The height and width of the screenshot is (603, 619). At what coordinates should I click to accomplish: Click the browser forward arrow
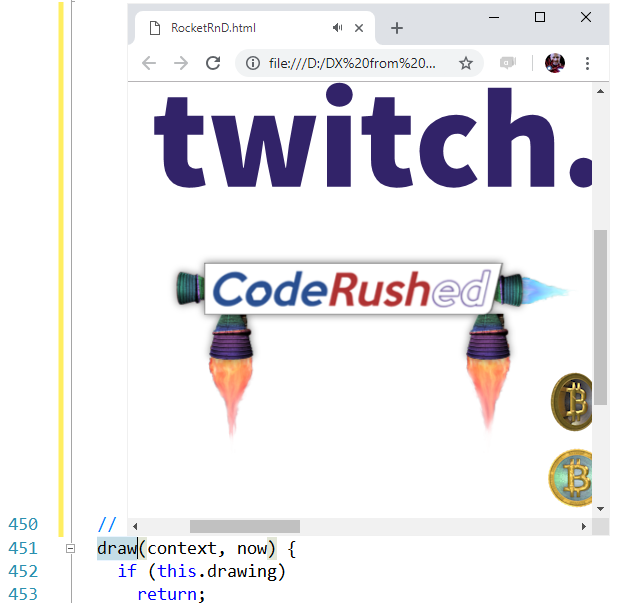click(181, 63)
